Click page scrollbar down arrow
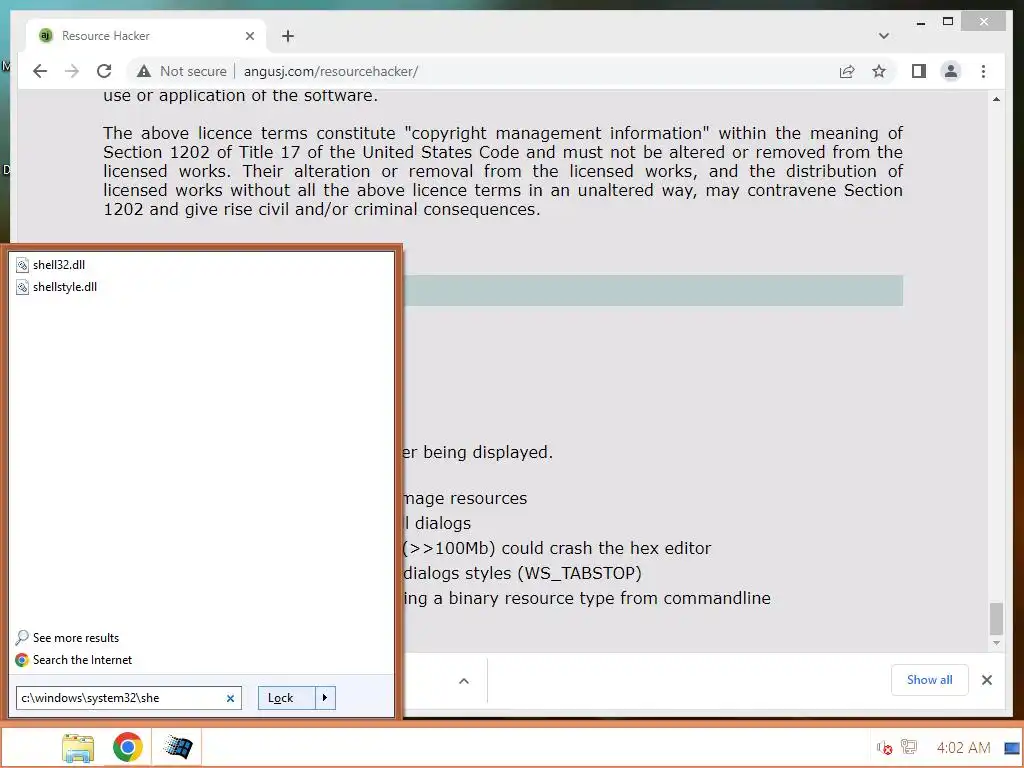This screenshot has height=768, width=1024. 996,643
